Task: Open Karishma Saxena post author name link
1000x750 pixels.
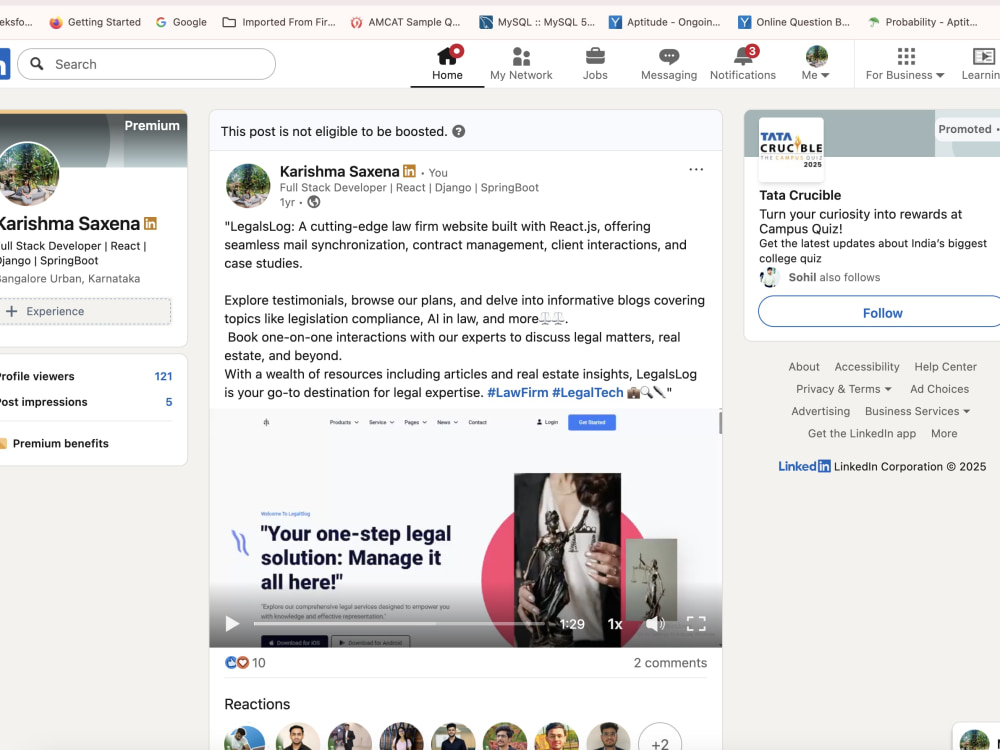Action: coord(339,172)
